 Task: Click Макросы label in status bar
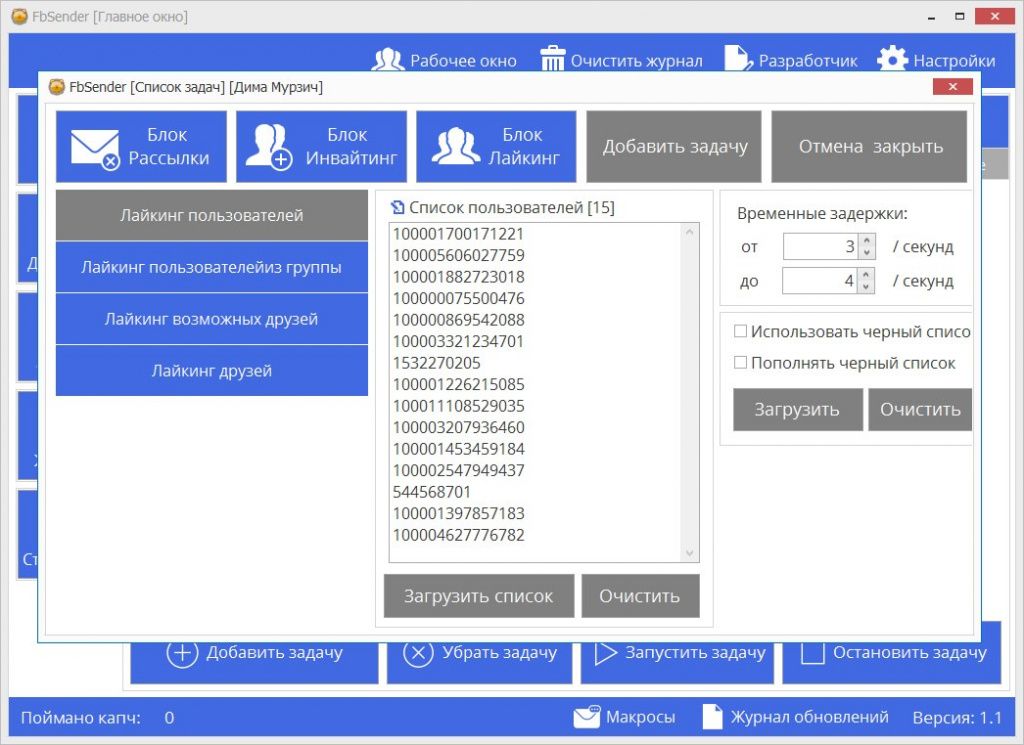point(641,717)
